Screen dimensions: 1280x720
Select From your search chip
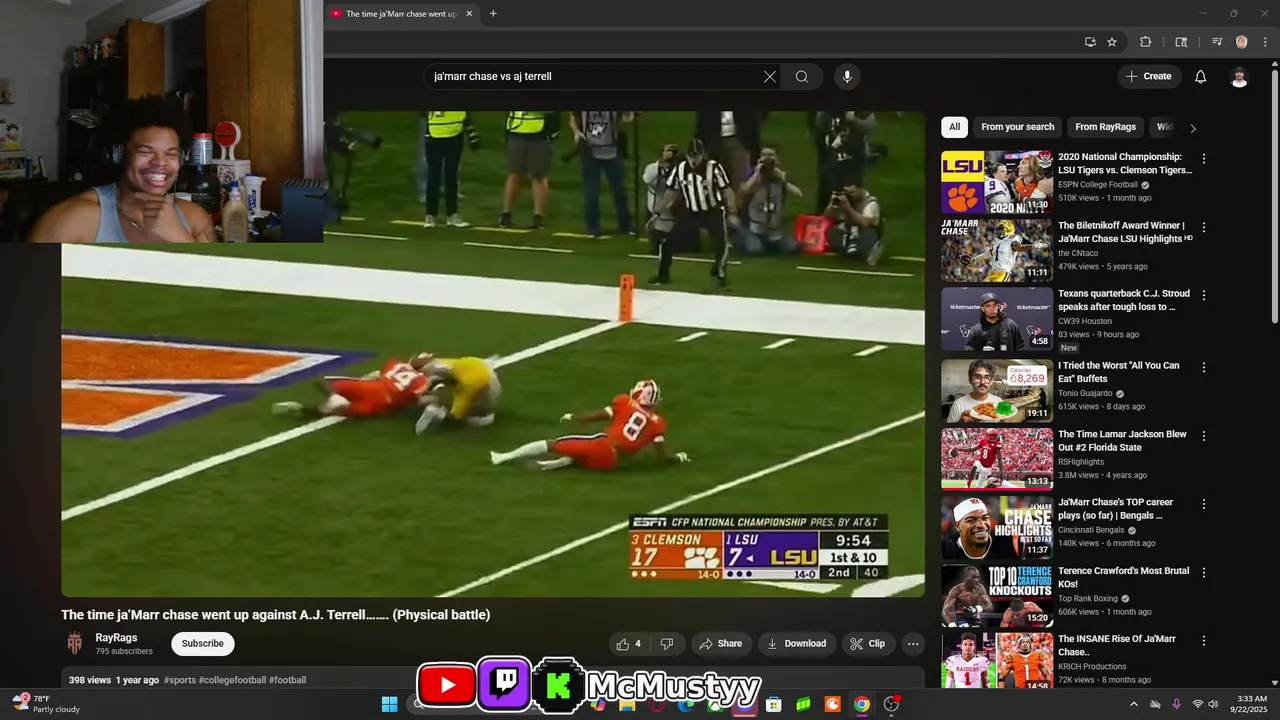pos(1017,127)
